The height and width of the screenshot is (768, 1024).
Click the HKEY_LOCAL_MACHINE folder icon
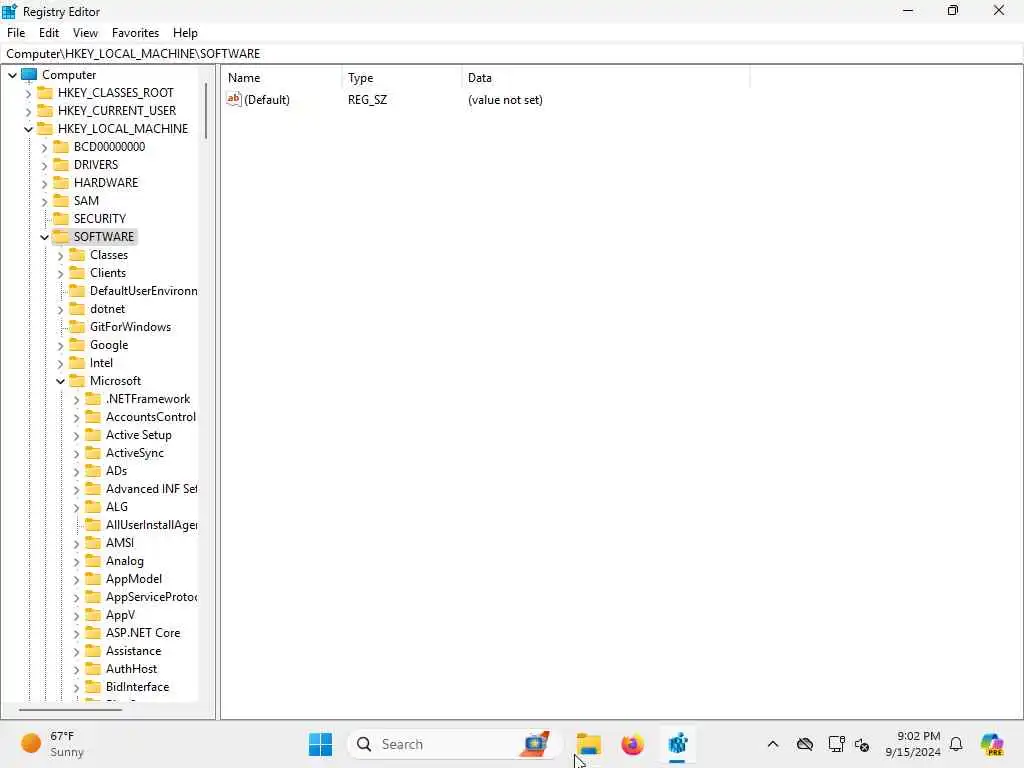45,128
